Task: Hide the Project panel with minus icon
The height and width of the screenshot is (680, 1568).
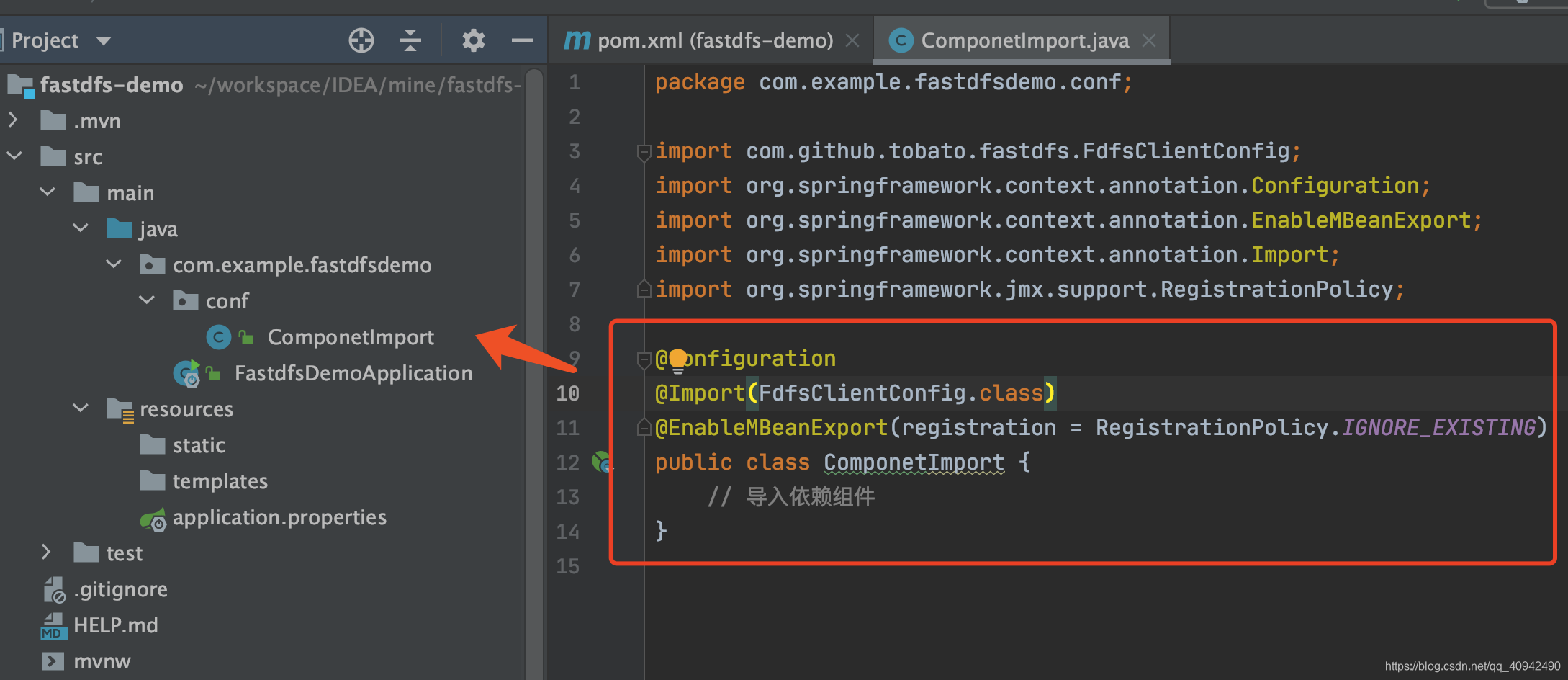Action: click(522, 40)
